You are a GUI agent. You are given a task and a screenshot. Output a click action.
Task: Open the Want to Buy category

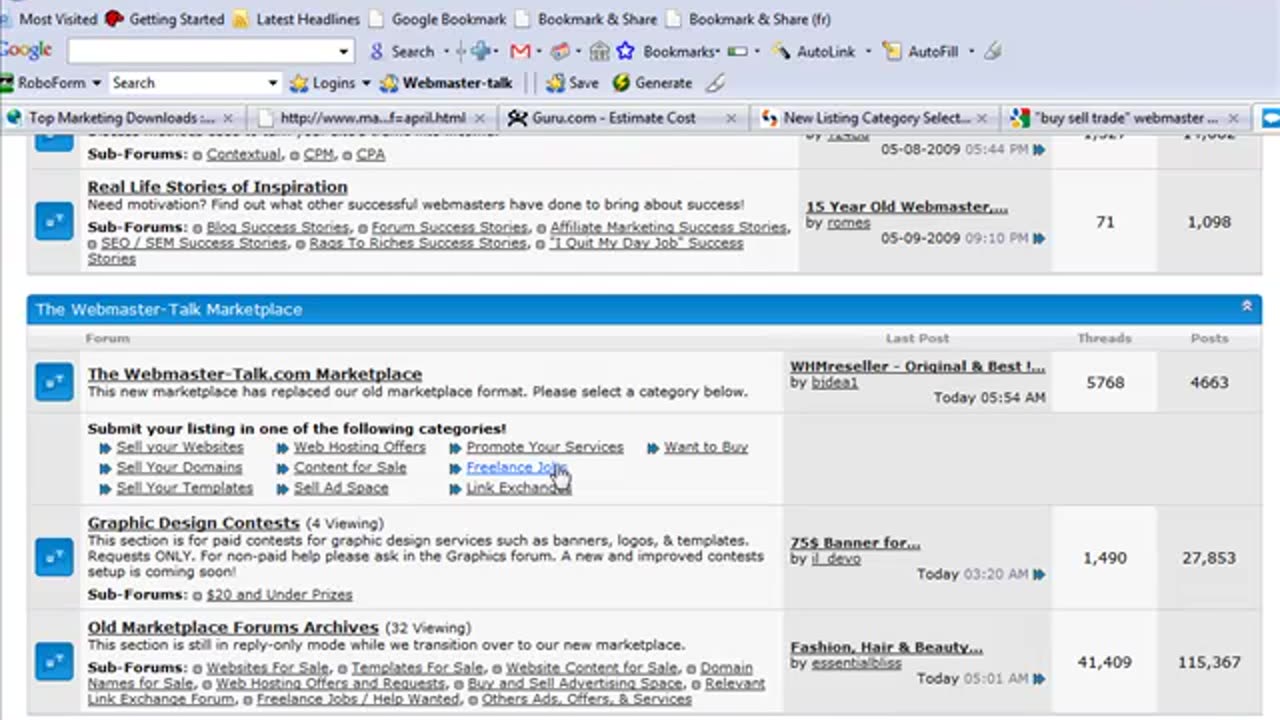click(x=706, y=447)
